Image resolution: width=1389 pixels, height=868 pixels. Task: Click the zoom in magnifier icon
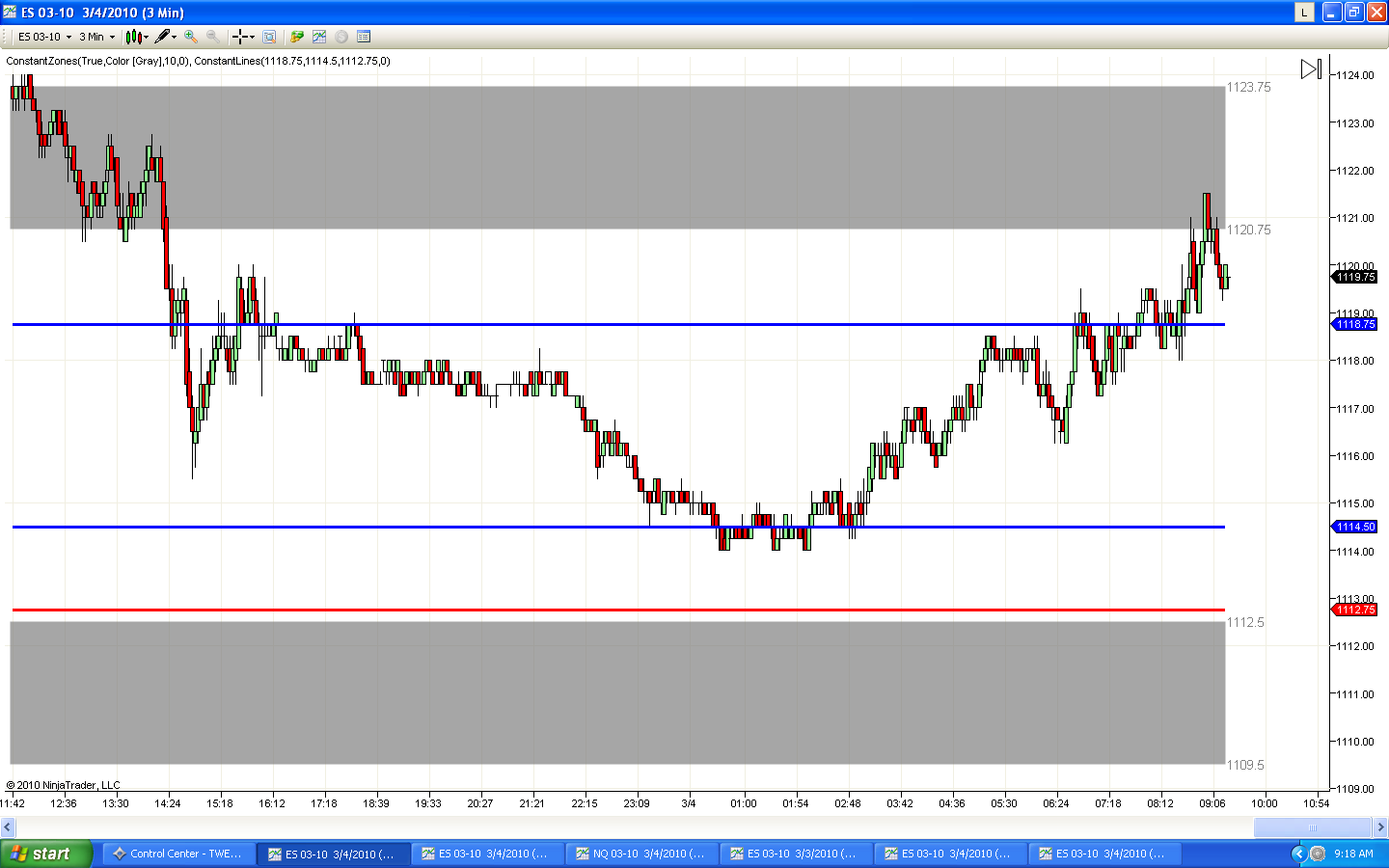[x=191, y=37]
